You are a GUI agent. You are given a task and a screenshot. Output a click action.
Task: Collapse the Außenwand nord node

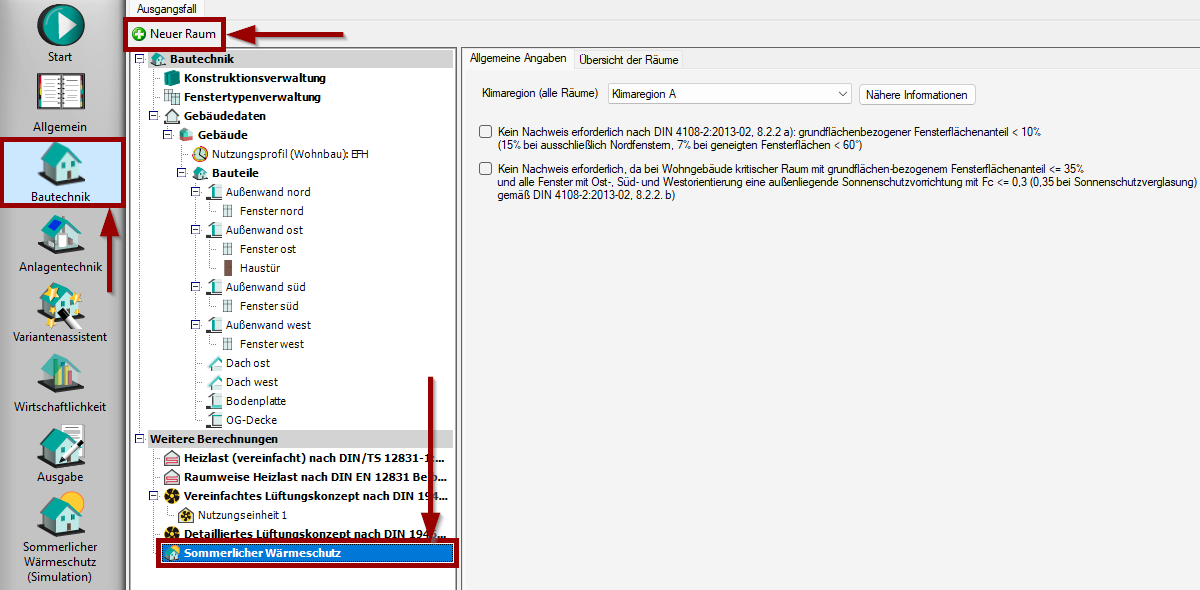(196, 192)
